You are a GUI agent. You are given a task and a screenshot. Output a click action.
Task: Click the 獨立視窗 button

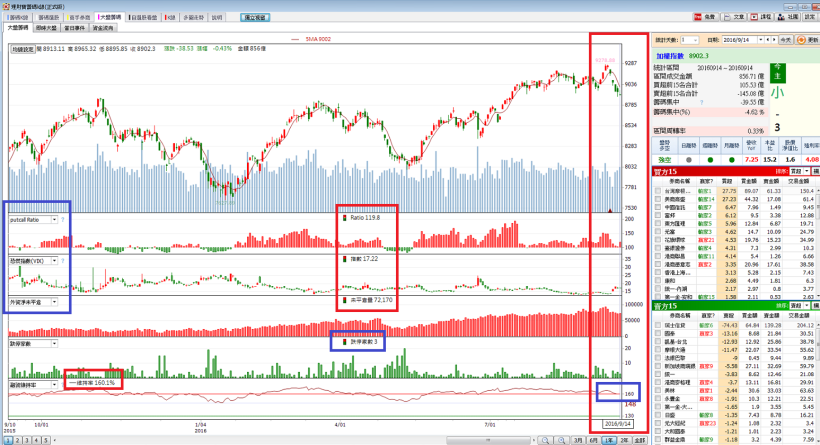tap(255, 17)
